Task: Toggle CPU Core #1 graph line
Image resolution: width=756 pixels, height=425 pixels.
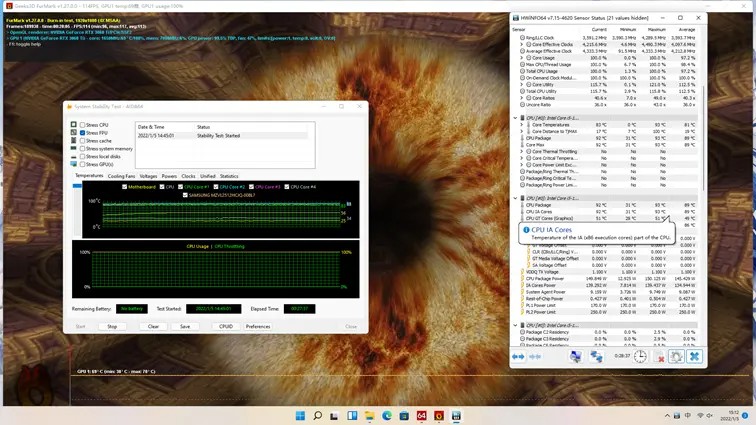Action: click(x=180, y=187)
